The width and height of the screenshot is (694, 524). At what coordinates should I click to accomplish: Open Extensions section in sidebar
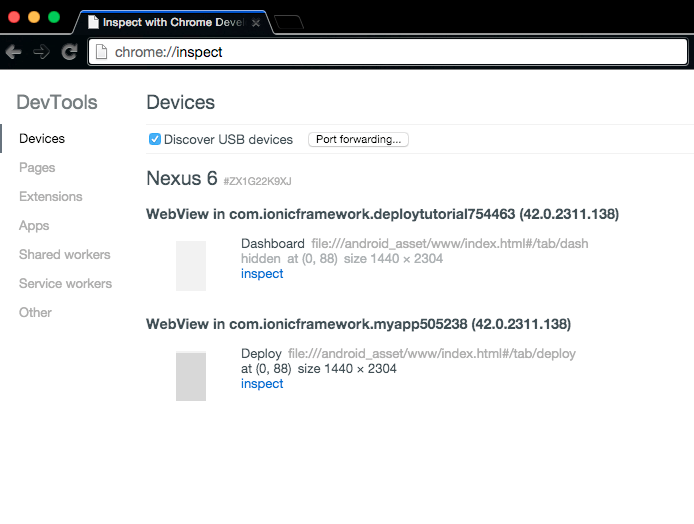coord(51,196)
